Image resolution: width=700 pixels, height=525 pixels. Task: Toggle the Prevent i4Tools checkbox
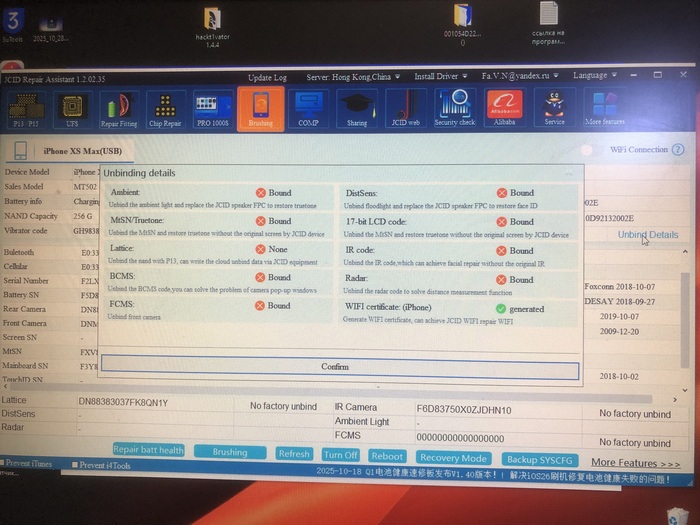tap(76, 465)
